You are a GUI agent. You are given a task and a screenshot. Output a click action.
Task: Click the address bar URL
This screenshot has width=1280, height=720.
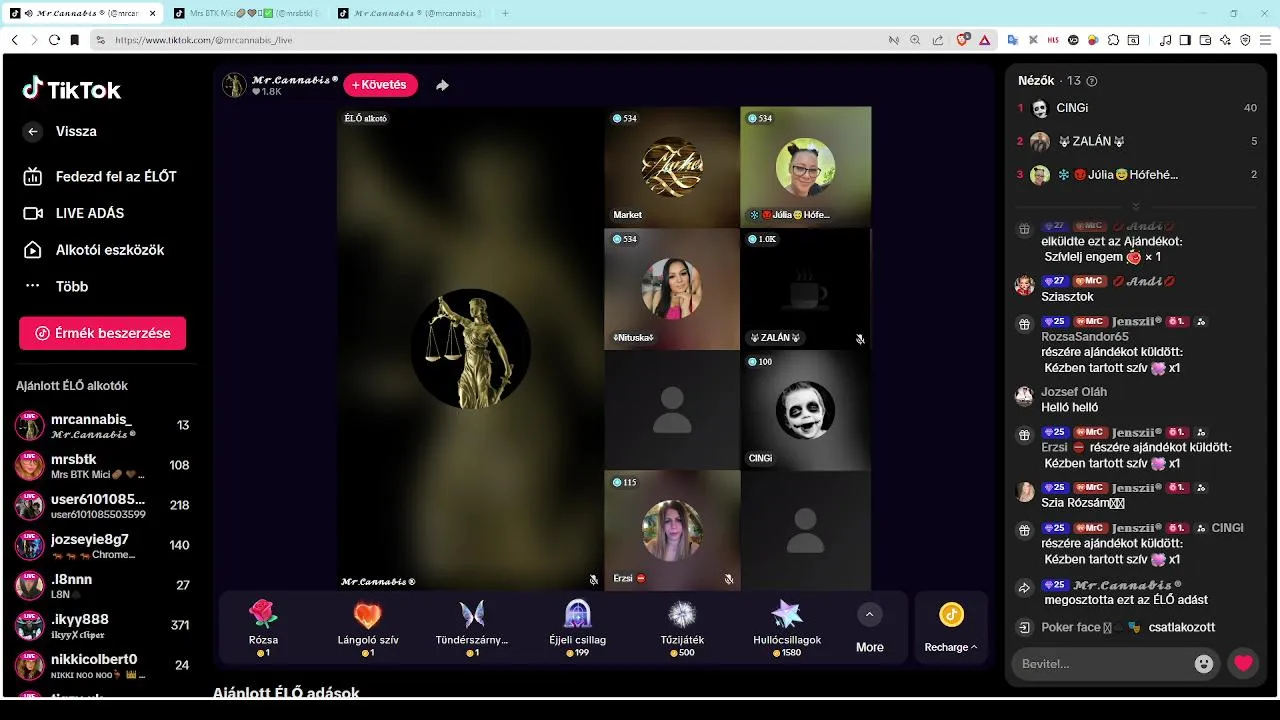pyautogui.click(x=204, y=40)
